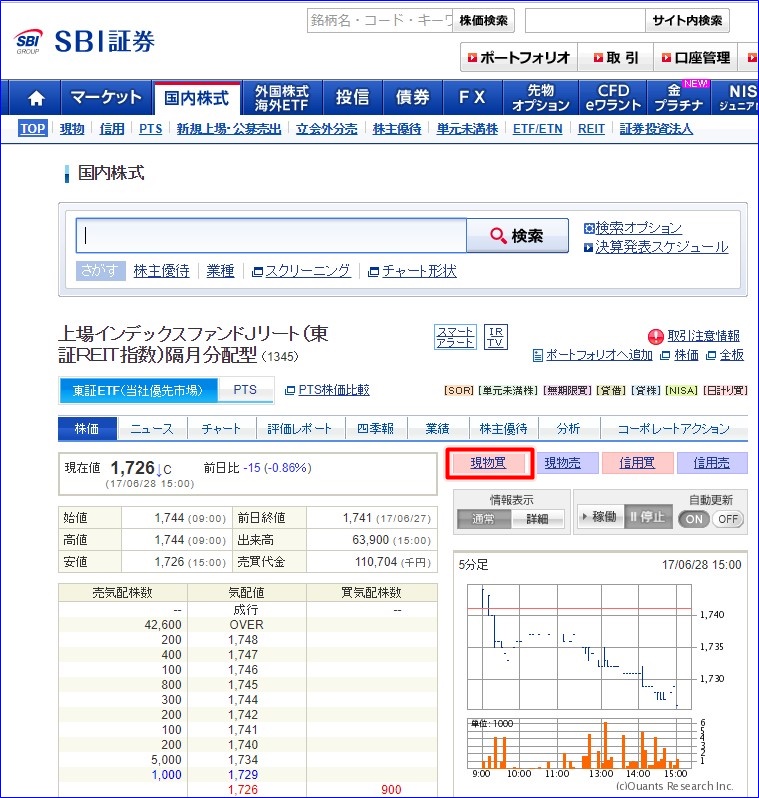Click the 検索 magnifier button

pos(517,236)
